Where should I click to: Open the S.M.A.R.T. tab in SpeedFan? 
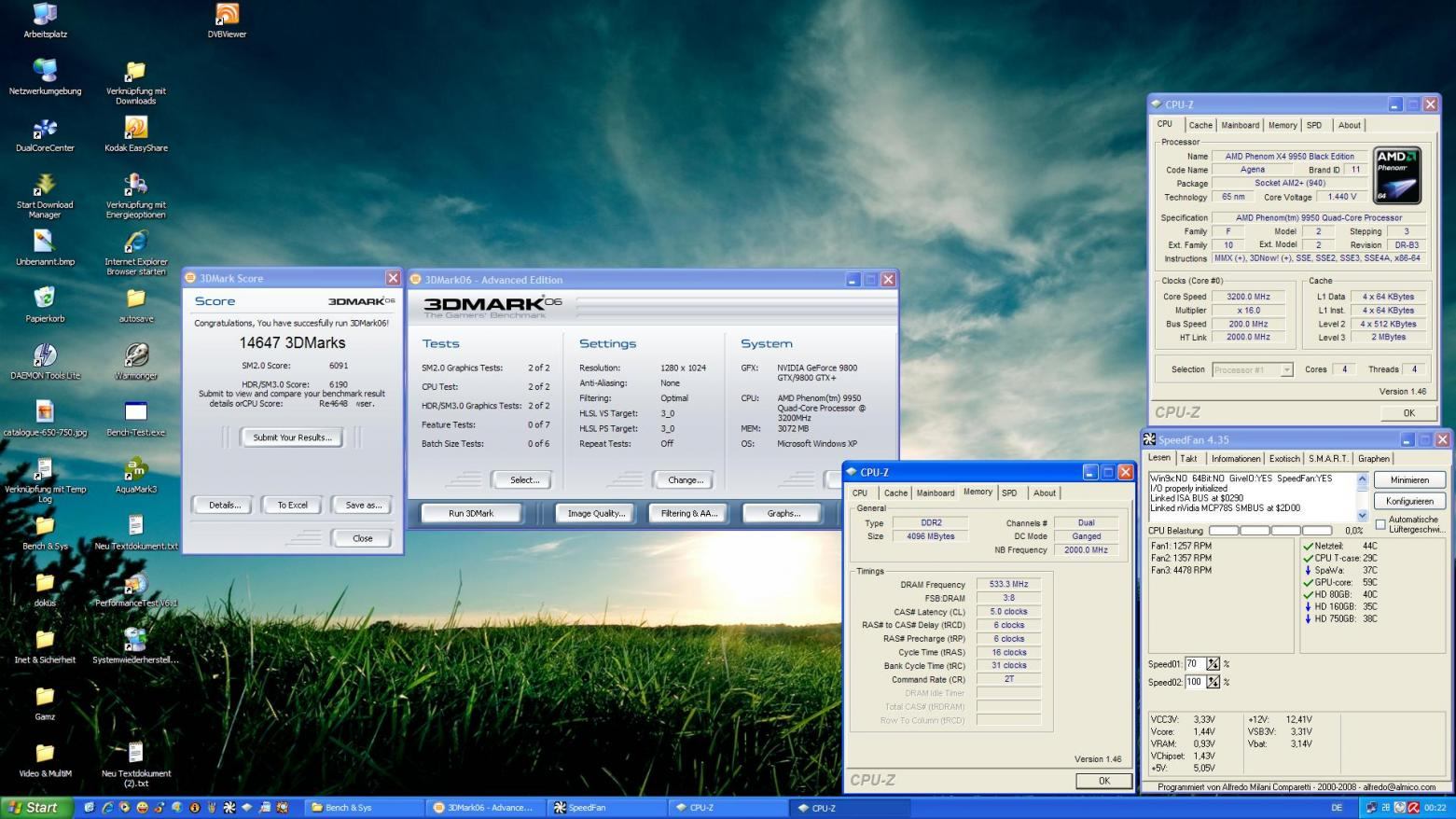click(1328, 459)
